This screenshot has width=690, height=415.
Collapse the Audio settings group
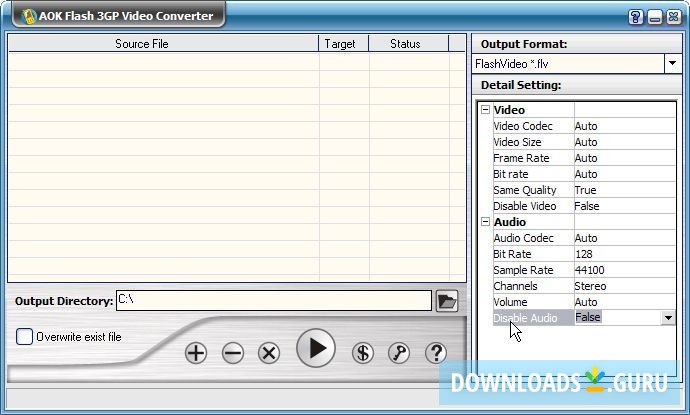[485, 222]
